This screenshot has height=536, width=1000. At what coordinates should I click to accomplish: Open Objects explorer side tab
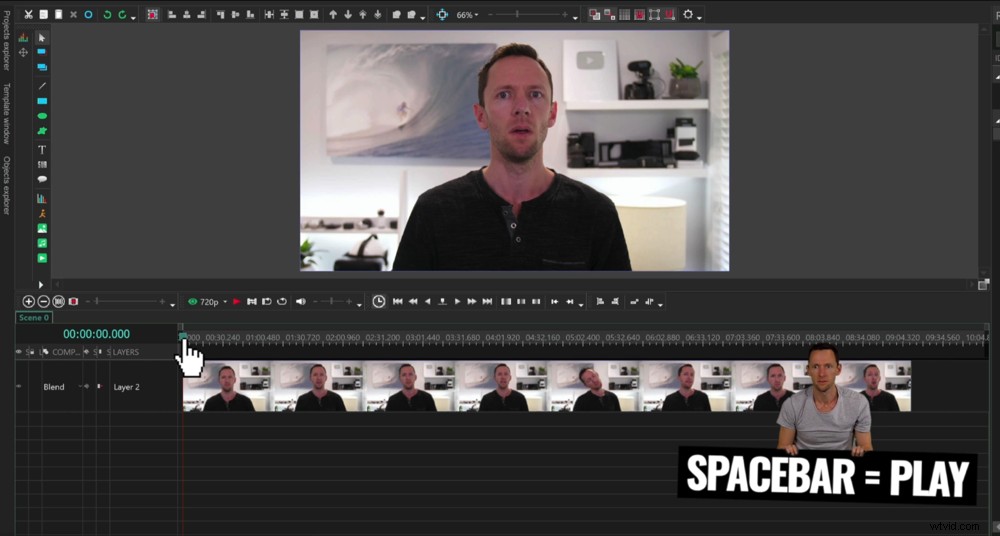pos(6,186)
